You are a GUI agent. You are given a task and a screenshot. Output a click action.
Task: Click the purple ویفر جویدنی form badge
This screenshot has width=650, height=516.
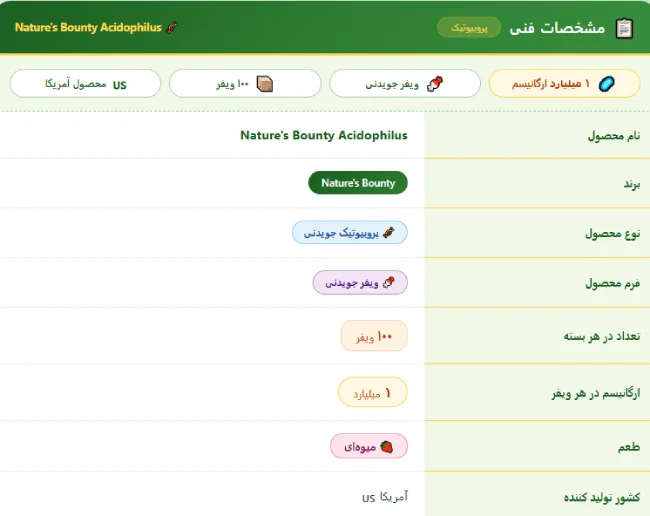[360, 283]
